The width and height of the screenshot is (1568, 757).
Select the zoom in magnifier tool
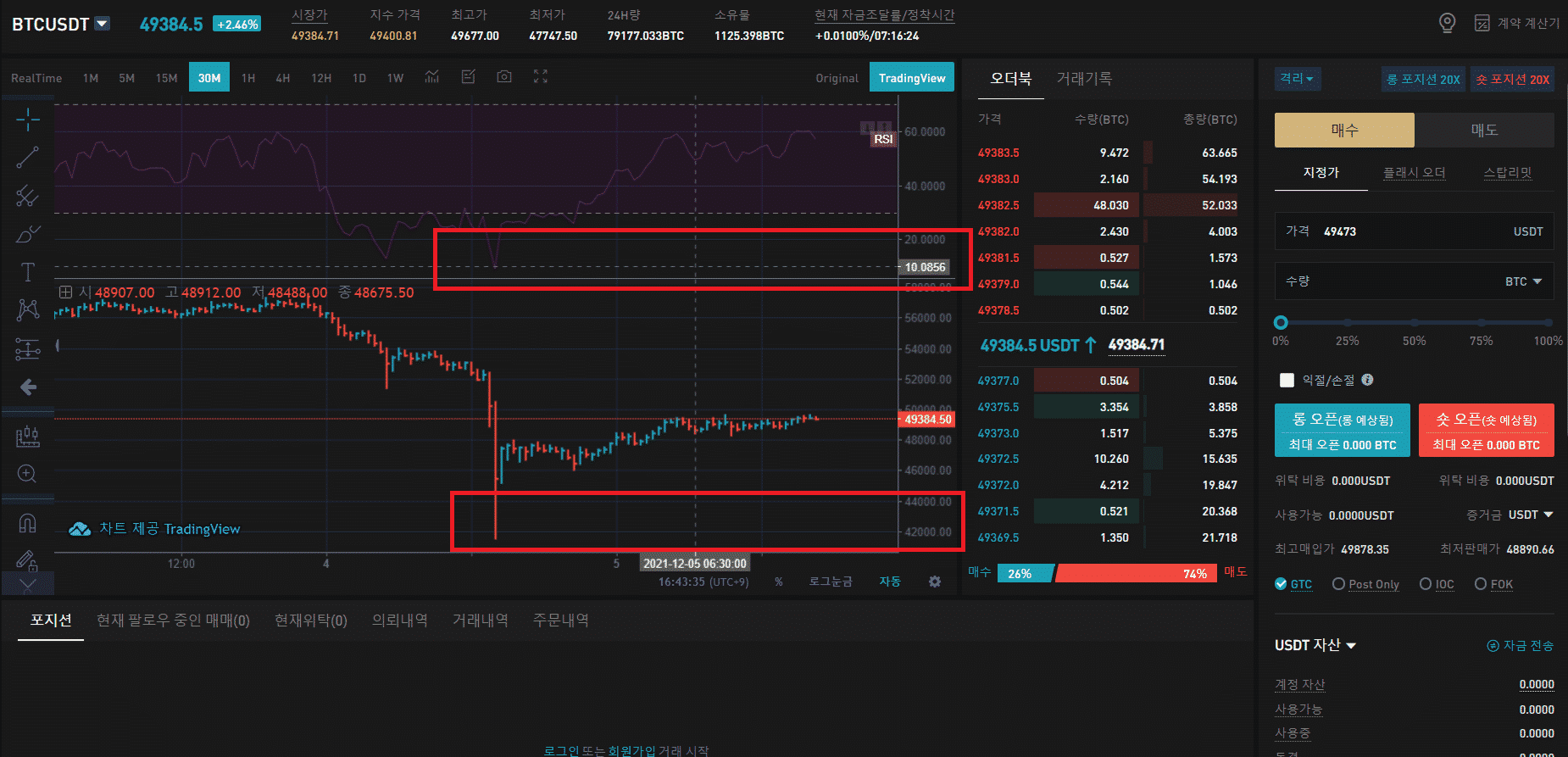pyautogui.click(x=28, y=474)
